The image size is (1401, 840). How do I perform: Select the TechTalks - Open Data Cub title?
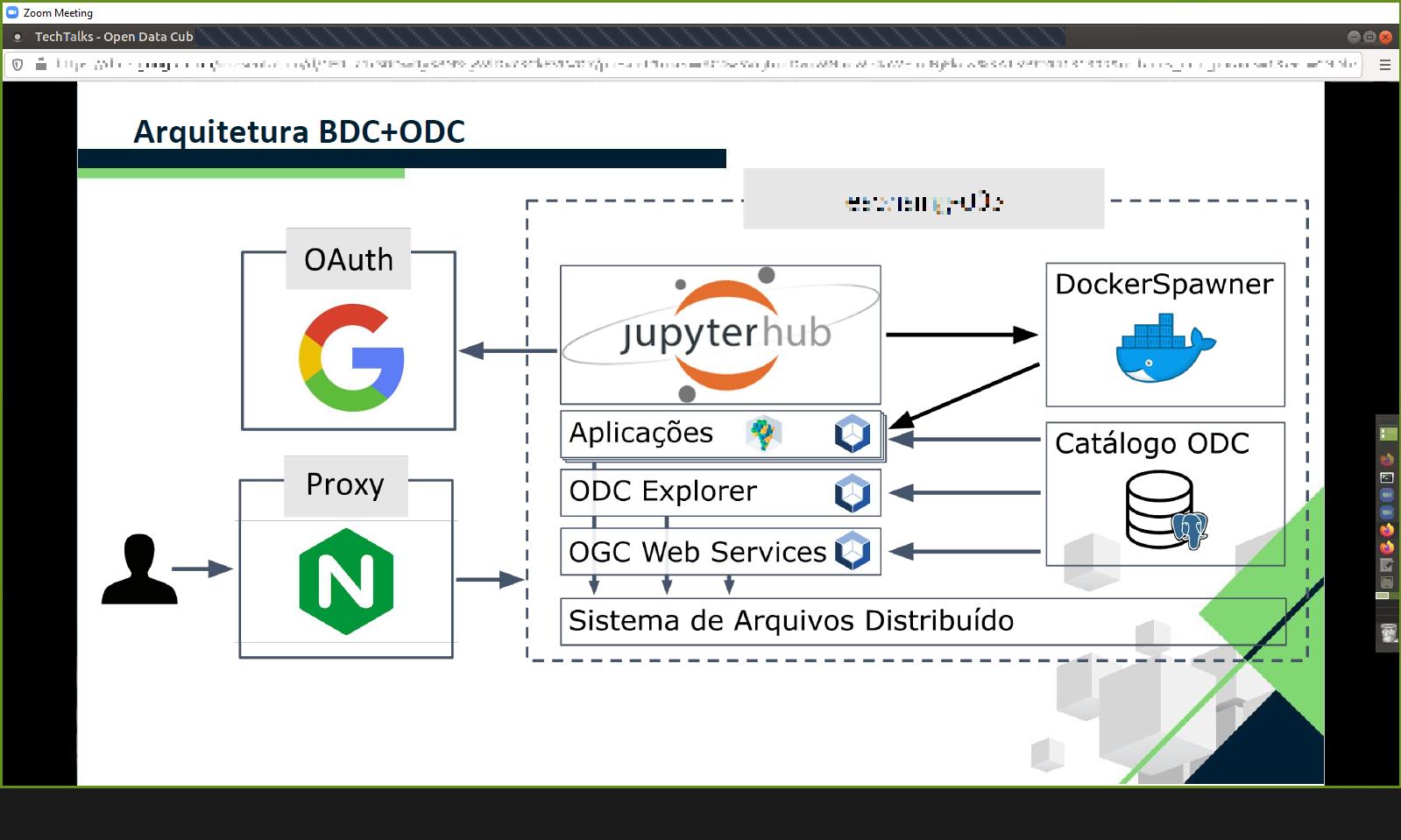114,37
